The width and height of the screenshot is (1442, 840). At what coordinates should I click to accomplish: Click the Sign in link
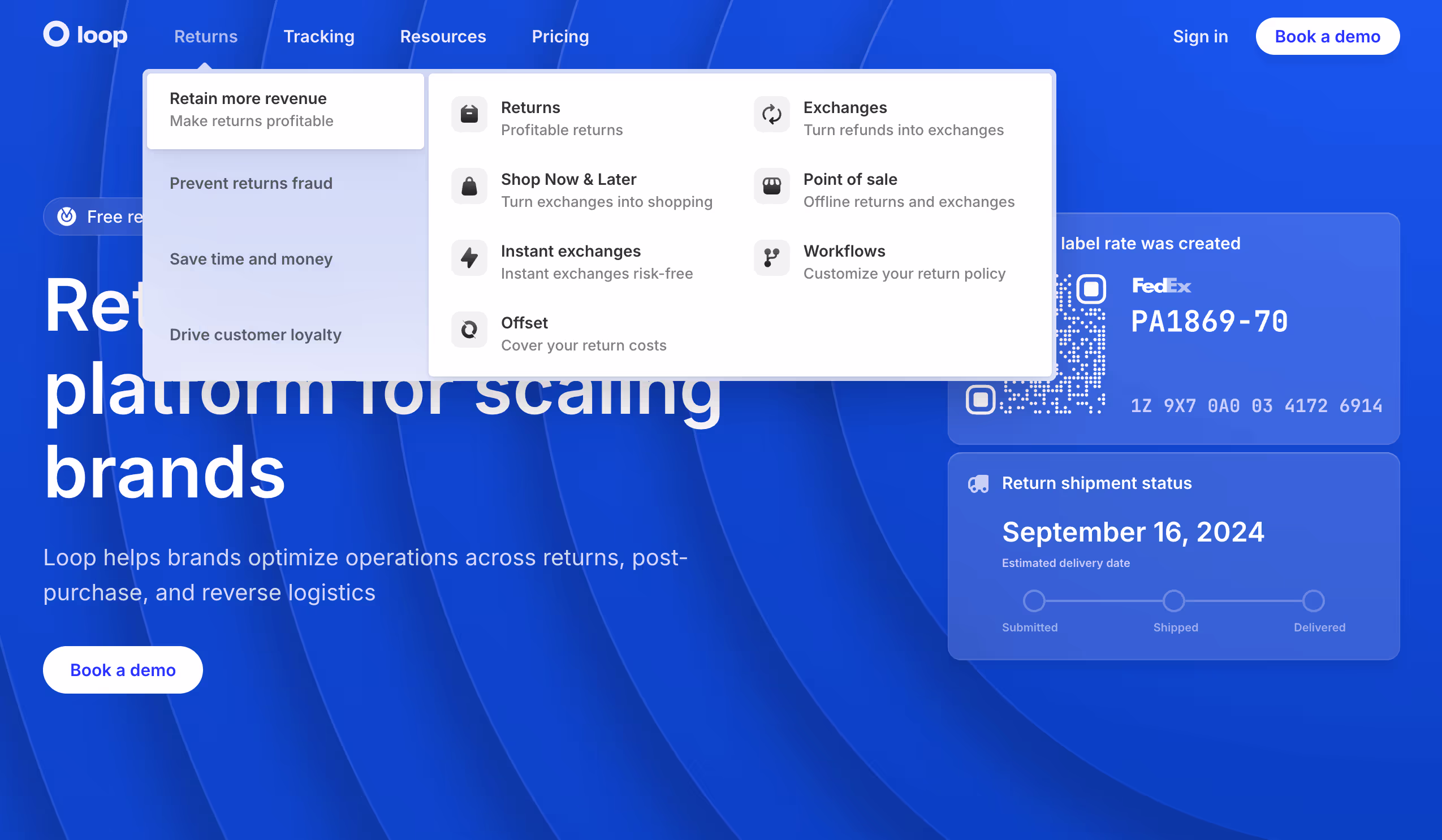(x=1201, y=36)
